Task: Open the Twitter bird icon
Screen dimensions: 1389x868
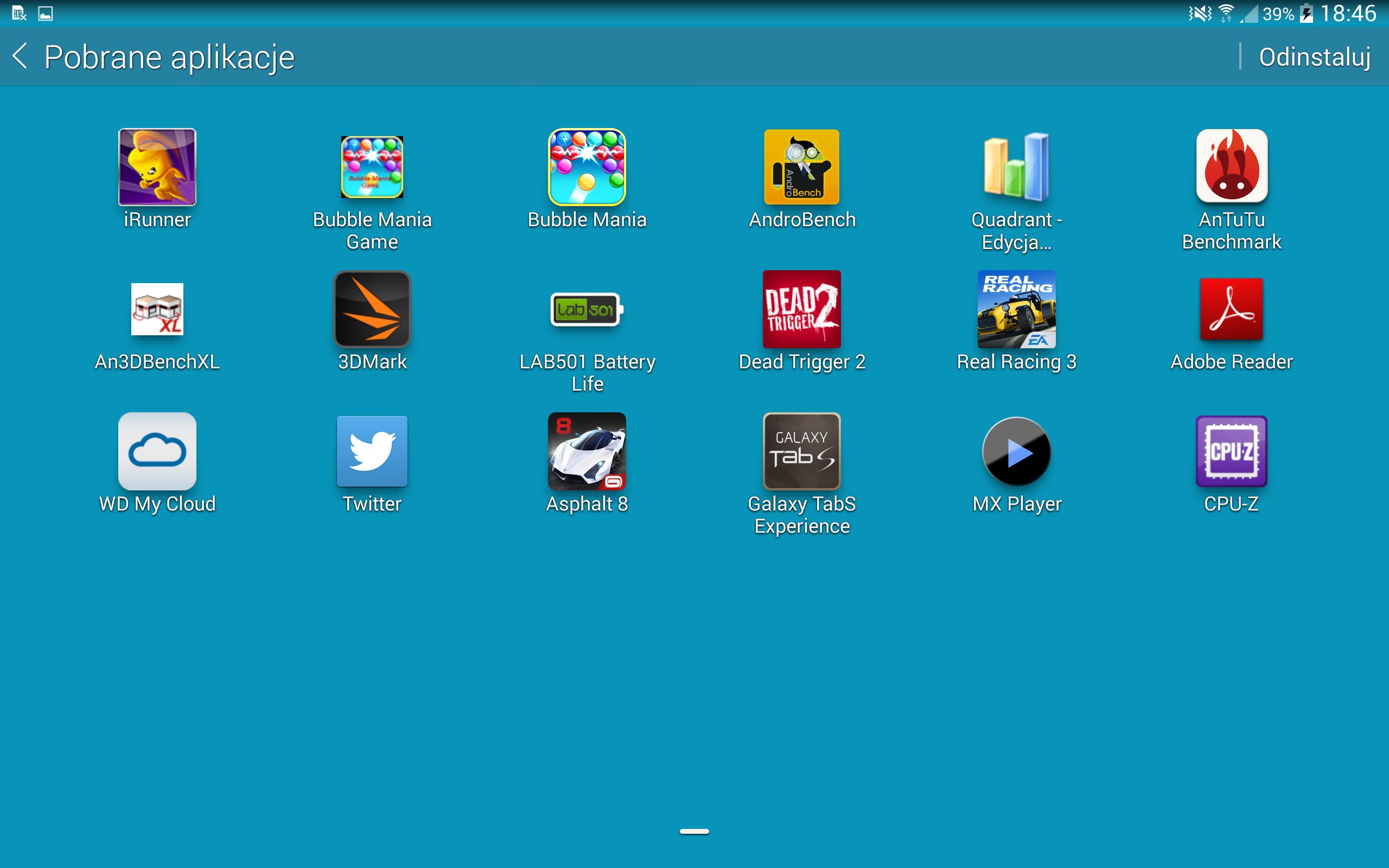Action: point(372,451)
